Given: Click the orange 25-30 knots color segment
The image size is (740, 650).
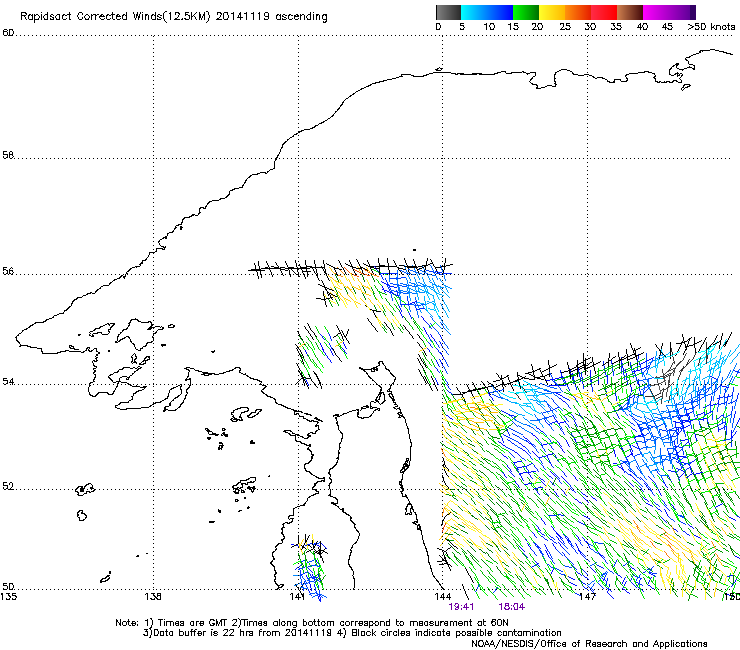Looking at the screenshot, I should tap(578, 13).
